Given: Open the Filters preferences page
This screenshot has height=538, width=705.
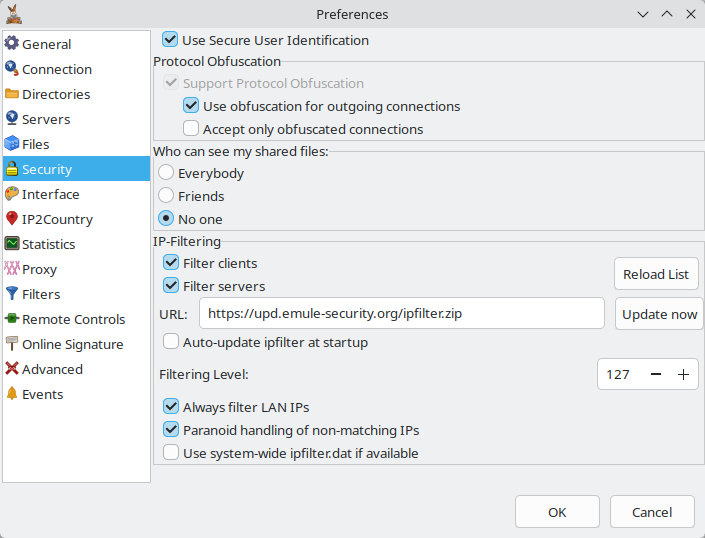Looking at the screenshot, I should [x=76, y=294].
